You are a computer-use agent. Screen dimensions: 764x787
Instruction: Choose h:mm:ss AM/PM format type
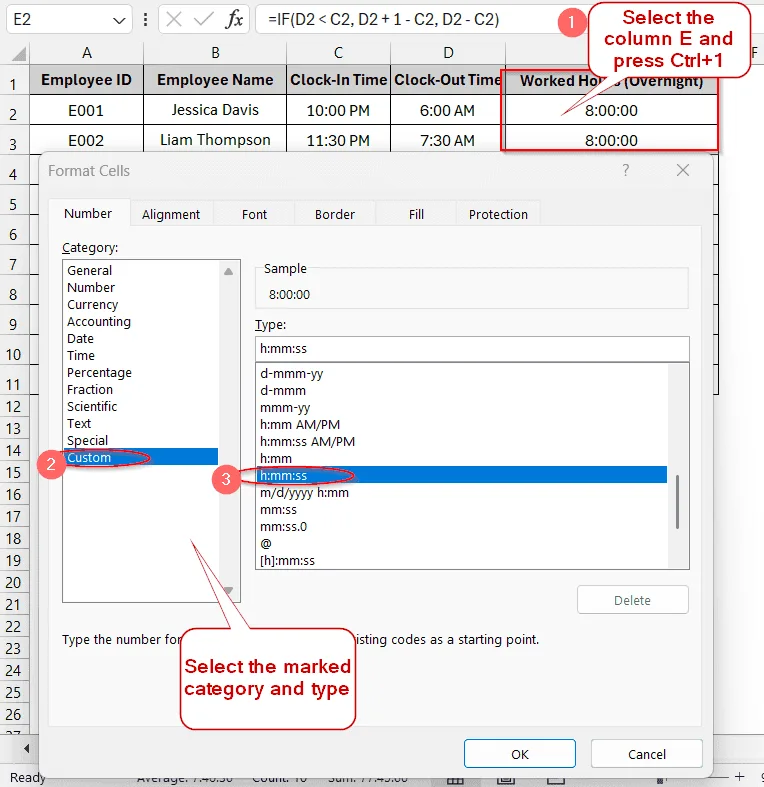(x=462, y=442)
